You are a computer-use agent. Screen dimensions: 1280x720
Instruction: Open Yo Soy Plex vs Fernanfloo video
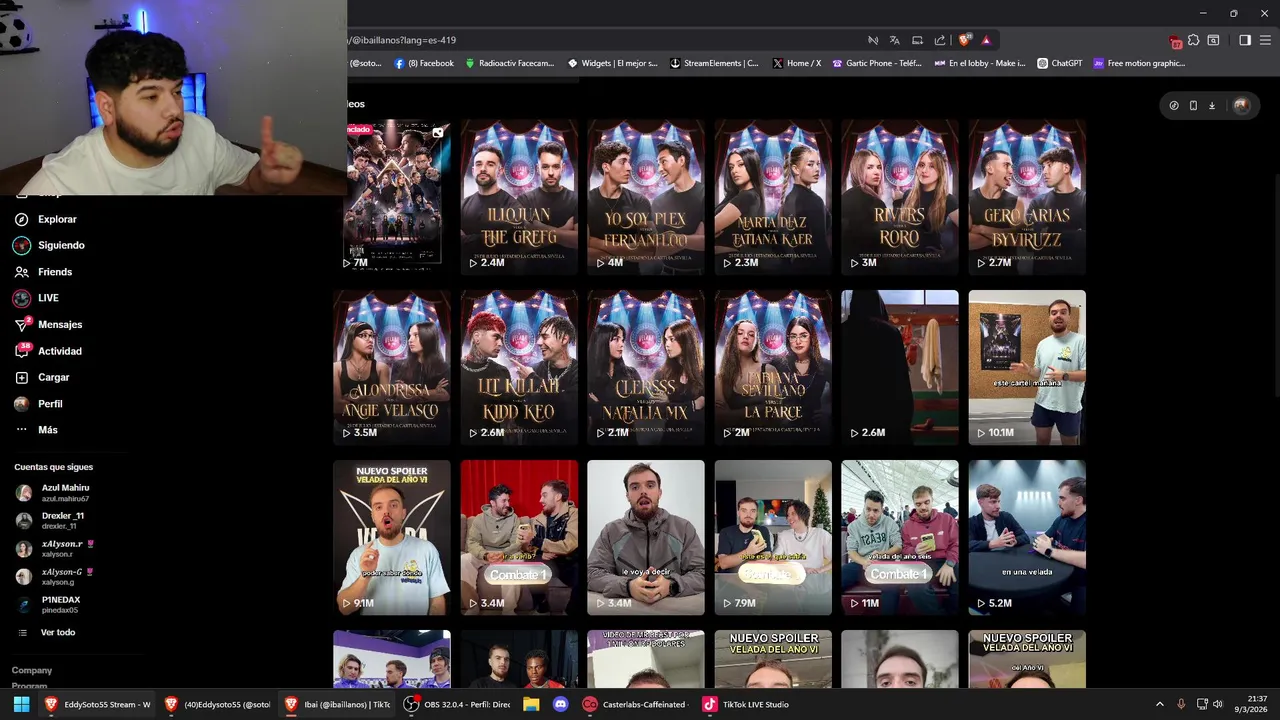(646, 197)
